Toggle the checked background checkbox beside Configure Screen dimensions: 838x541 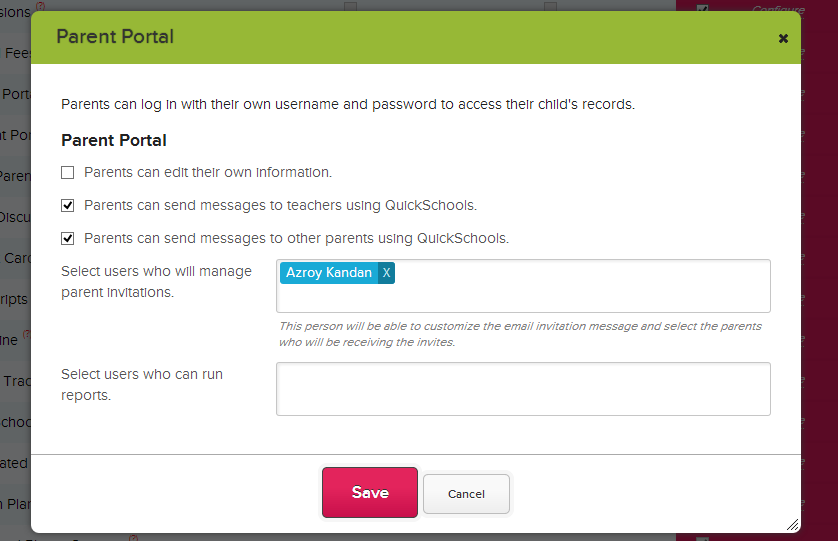point(702,8)
